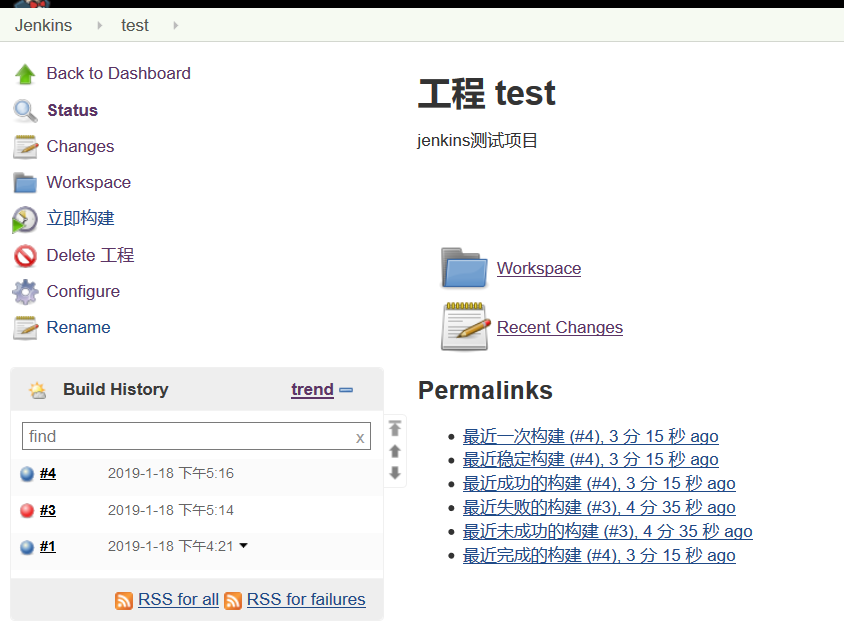Open build #4 link
Image resolution: width=844 pixels, height=642 pixels.
(x=48, y=474)
